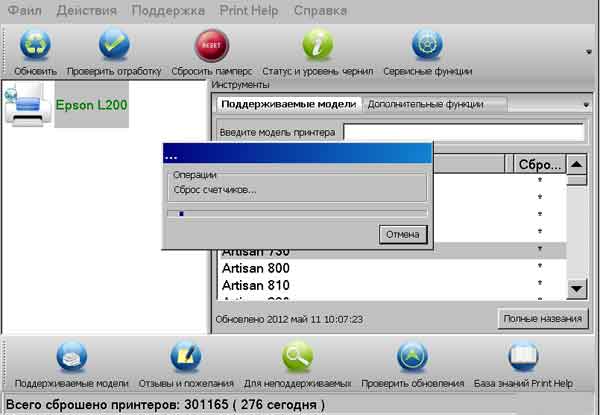The height and width of the screenshot is (415, 600).
Task: Select the Epson L200 printer
Action: [x=91, y=104]
